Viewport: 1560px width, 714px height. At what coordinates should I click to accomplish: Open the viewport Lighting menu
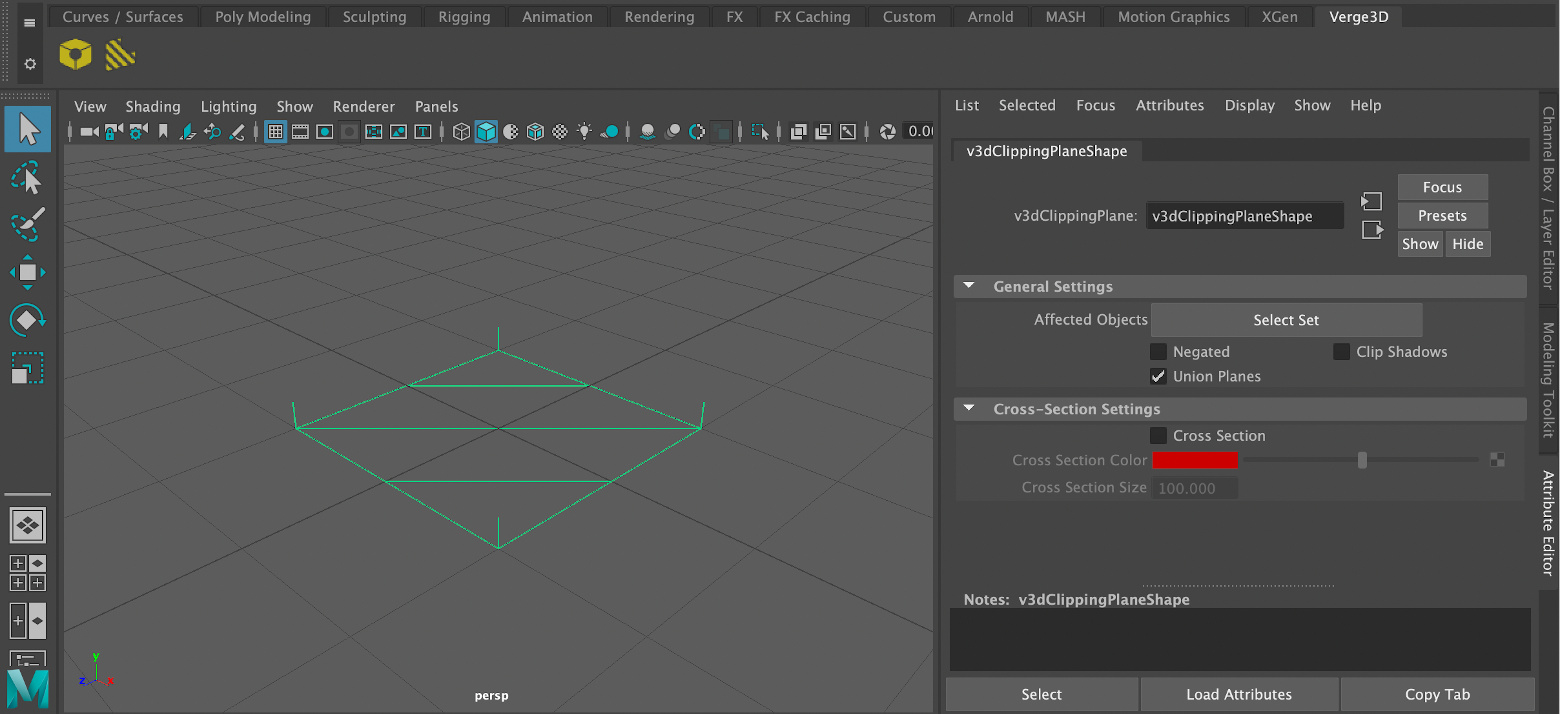pos(229,106)
